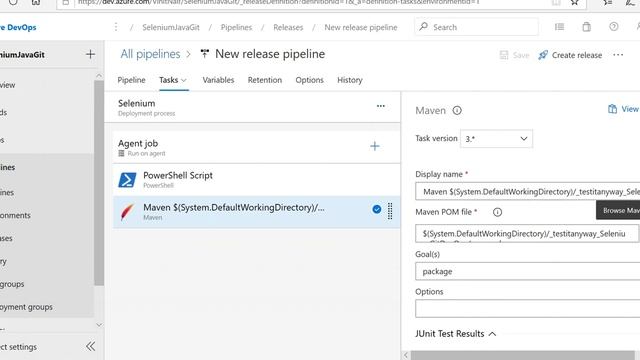The width and height of the screenshot is (640, 360).
Task: Click the Goal(s) field containing package
Action: point(527,271)
